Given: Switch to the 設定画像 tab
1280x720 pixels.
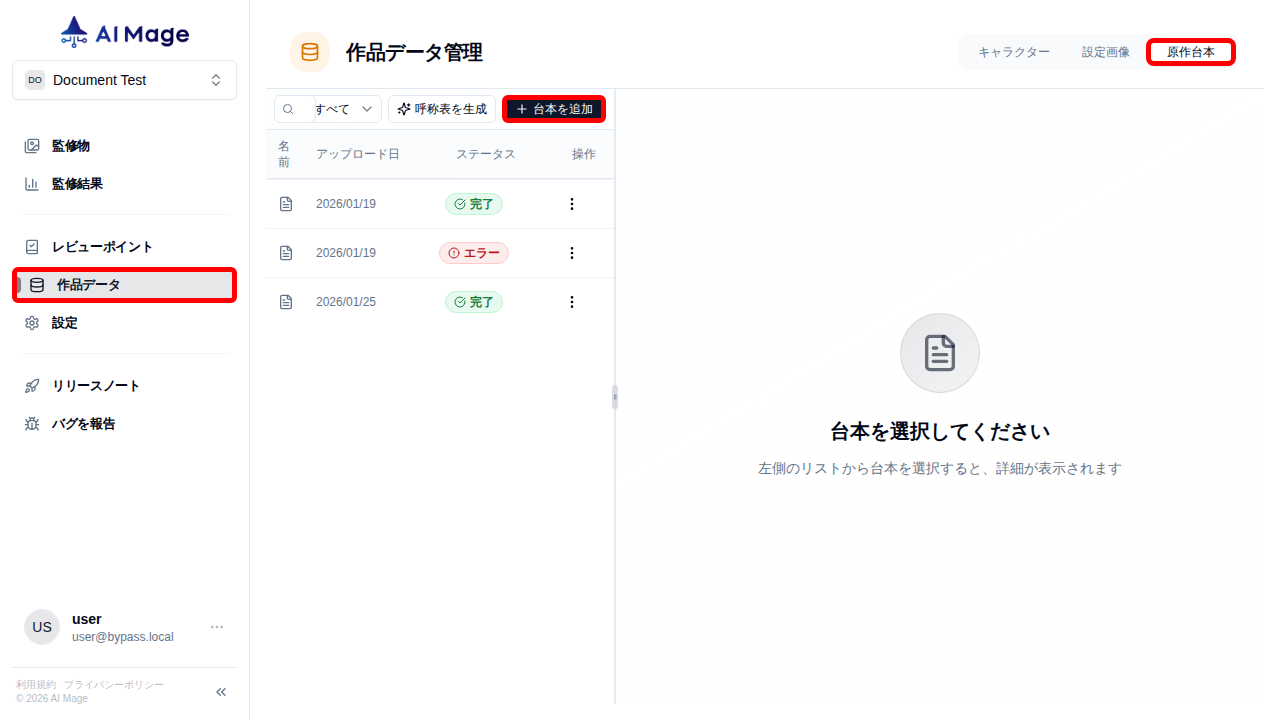Looking at the screenshot, I should pyautogui.click(x=1105, y=51).
